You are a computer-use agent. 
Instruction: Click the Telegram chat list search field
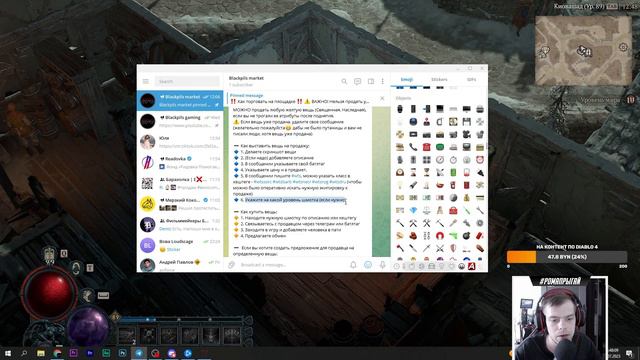tap(187, 81)
